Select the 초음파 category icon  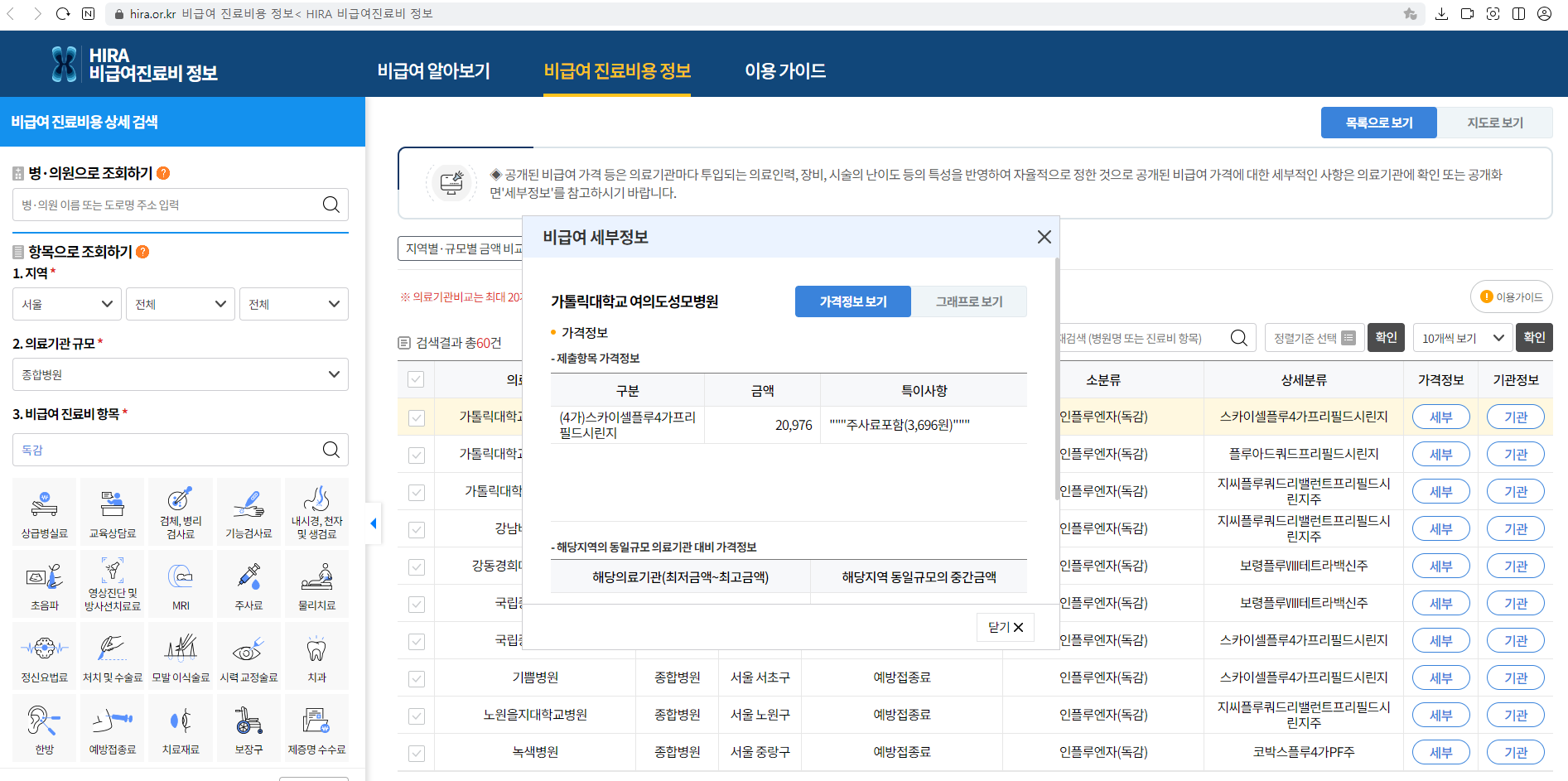coord(45,584)
